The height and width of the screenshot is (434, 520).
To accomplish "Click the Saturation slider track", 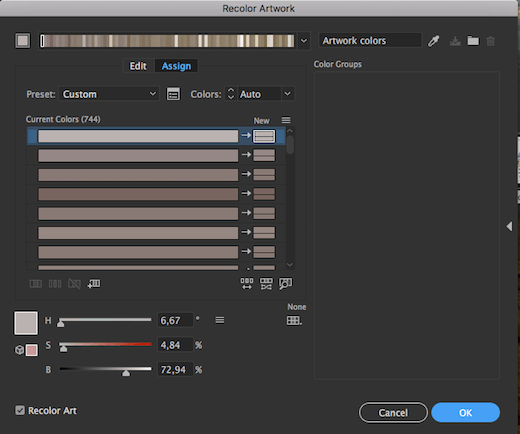I will 105,344.
